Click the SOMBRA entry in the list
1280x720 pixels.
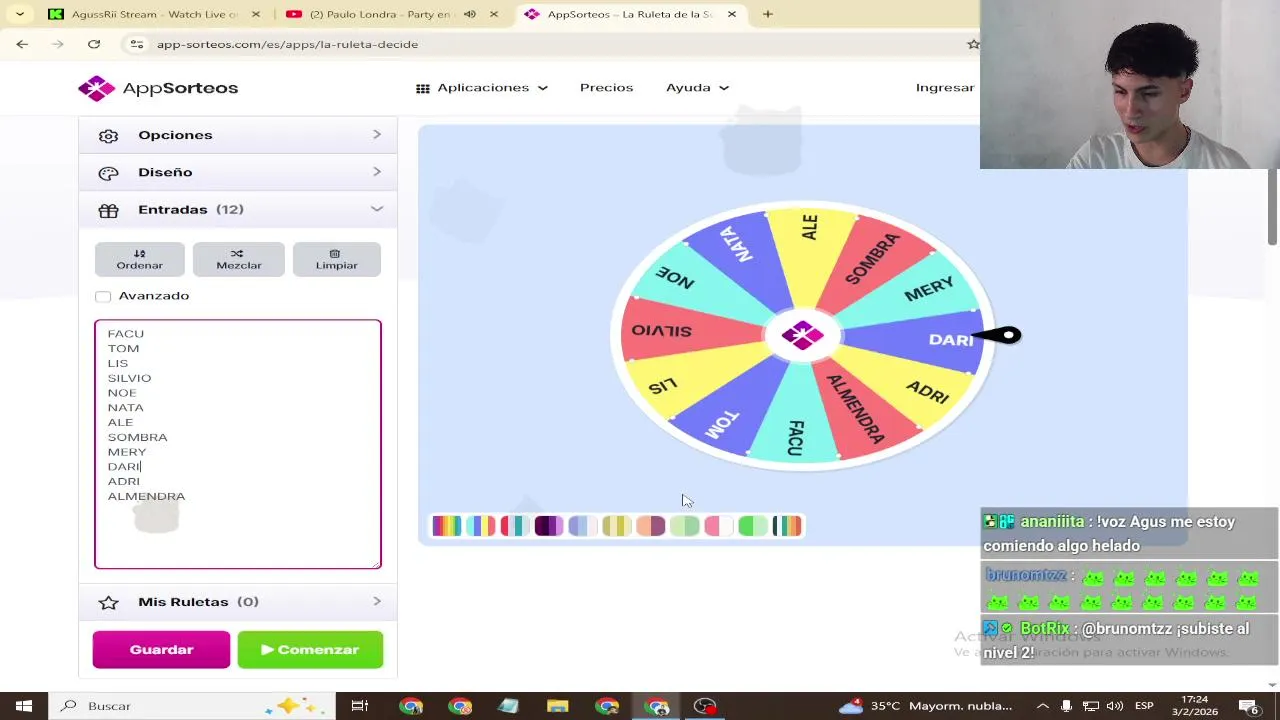coord(138,437)
